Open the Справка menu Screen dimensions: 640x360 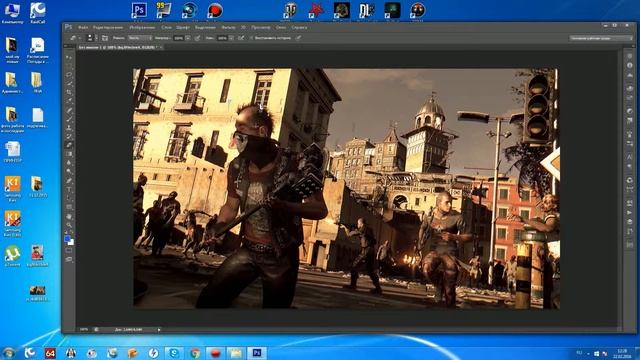[299, 27]
